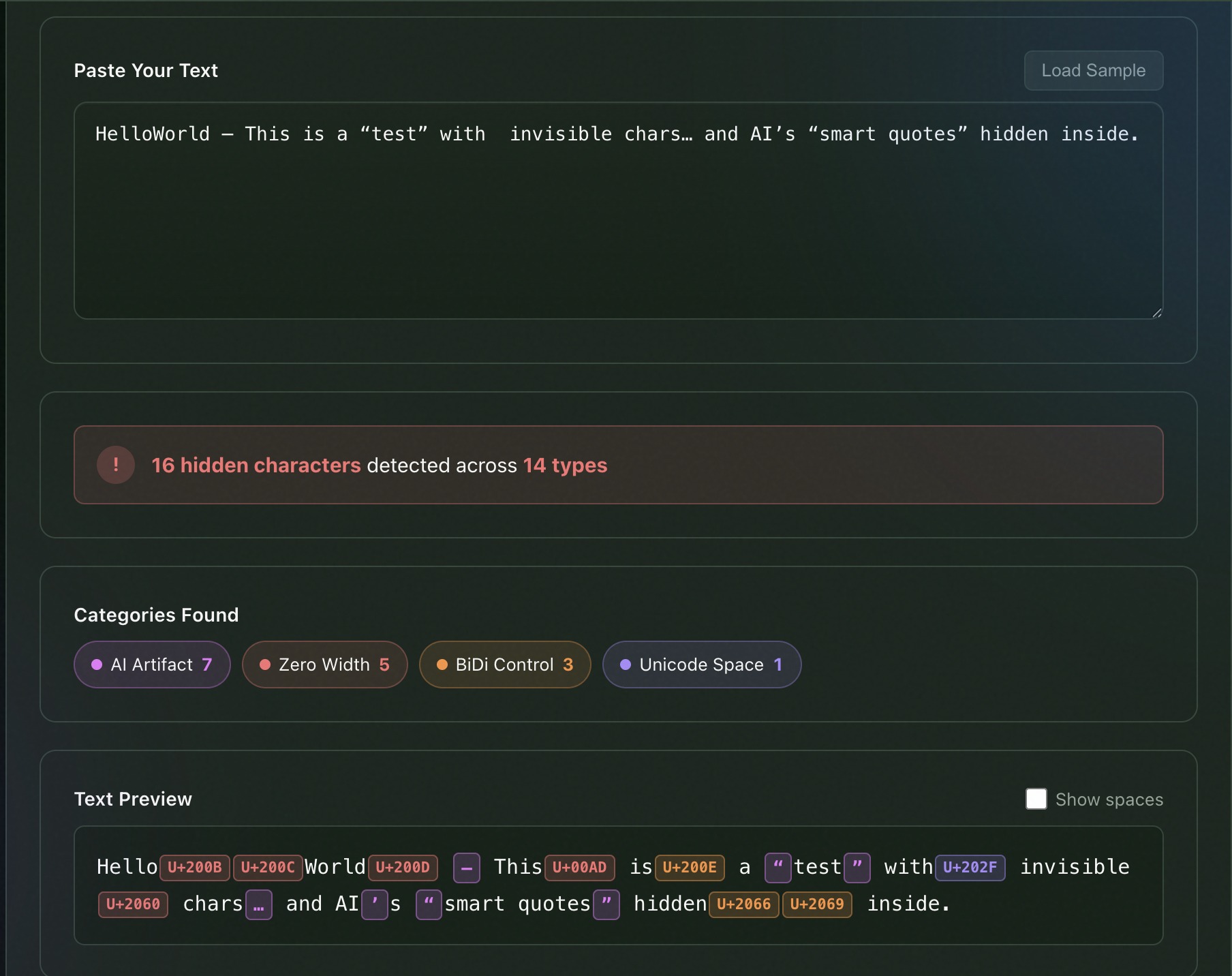
Task: Click the U+200E marker after is
Action: pyautogui.click(x=690, y=867)
